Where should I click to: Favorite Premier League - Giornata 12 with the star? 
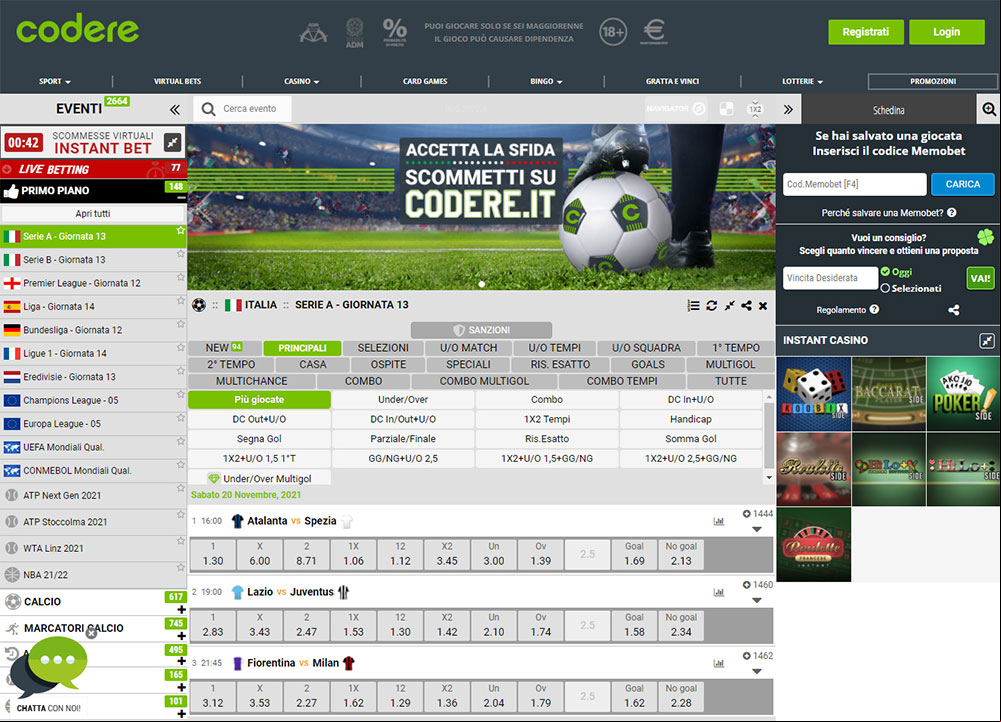coord(181,278)
